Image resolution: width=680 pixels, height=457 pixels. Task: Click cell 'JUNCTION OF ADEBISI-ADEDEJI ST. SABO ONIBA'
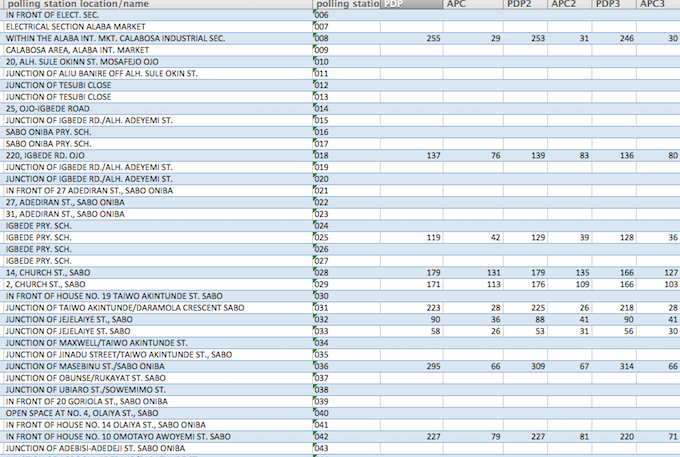(156, 448)
